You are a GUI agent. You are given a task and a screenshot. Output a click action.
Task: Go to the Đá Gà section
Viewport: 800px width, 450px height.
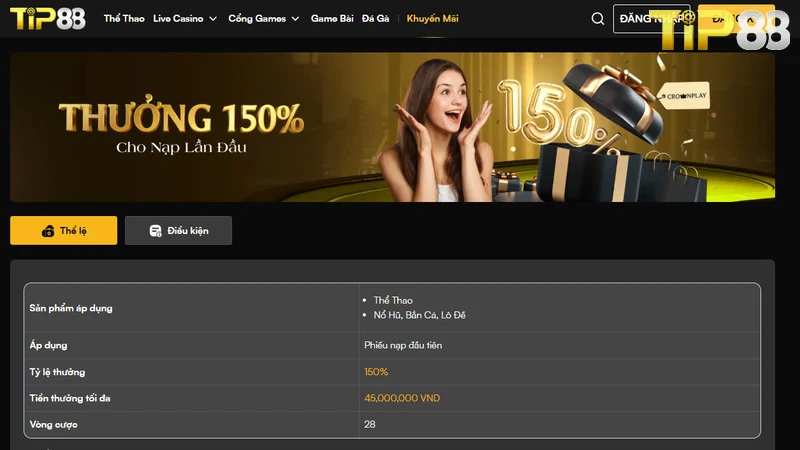376,18
